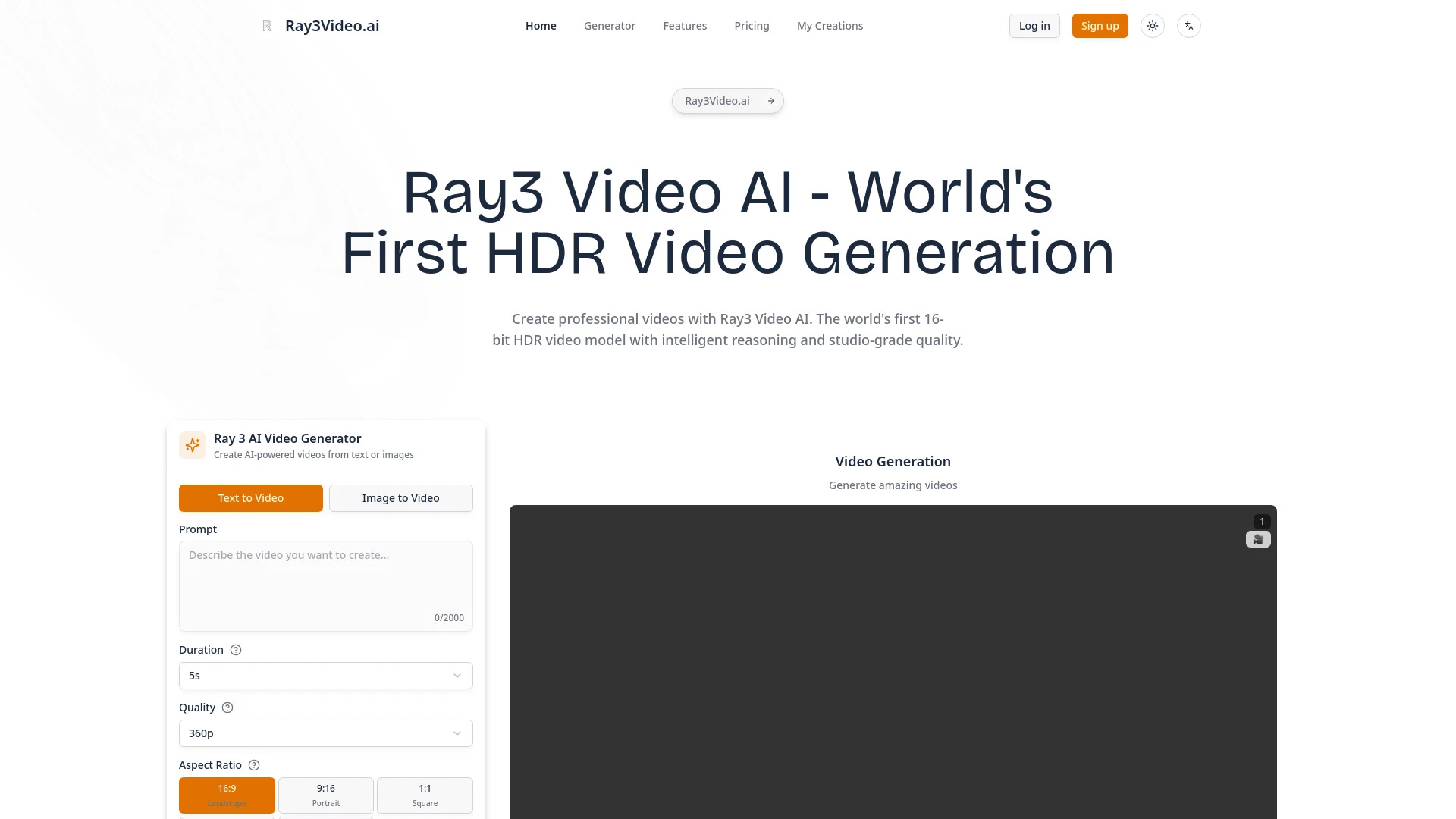Viewport: 1456px width, 819px height.
Task: Open the Pricing menu item
Action: coord(752,25)
